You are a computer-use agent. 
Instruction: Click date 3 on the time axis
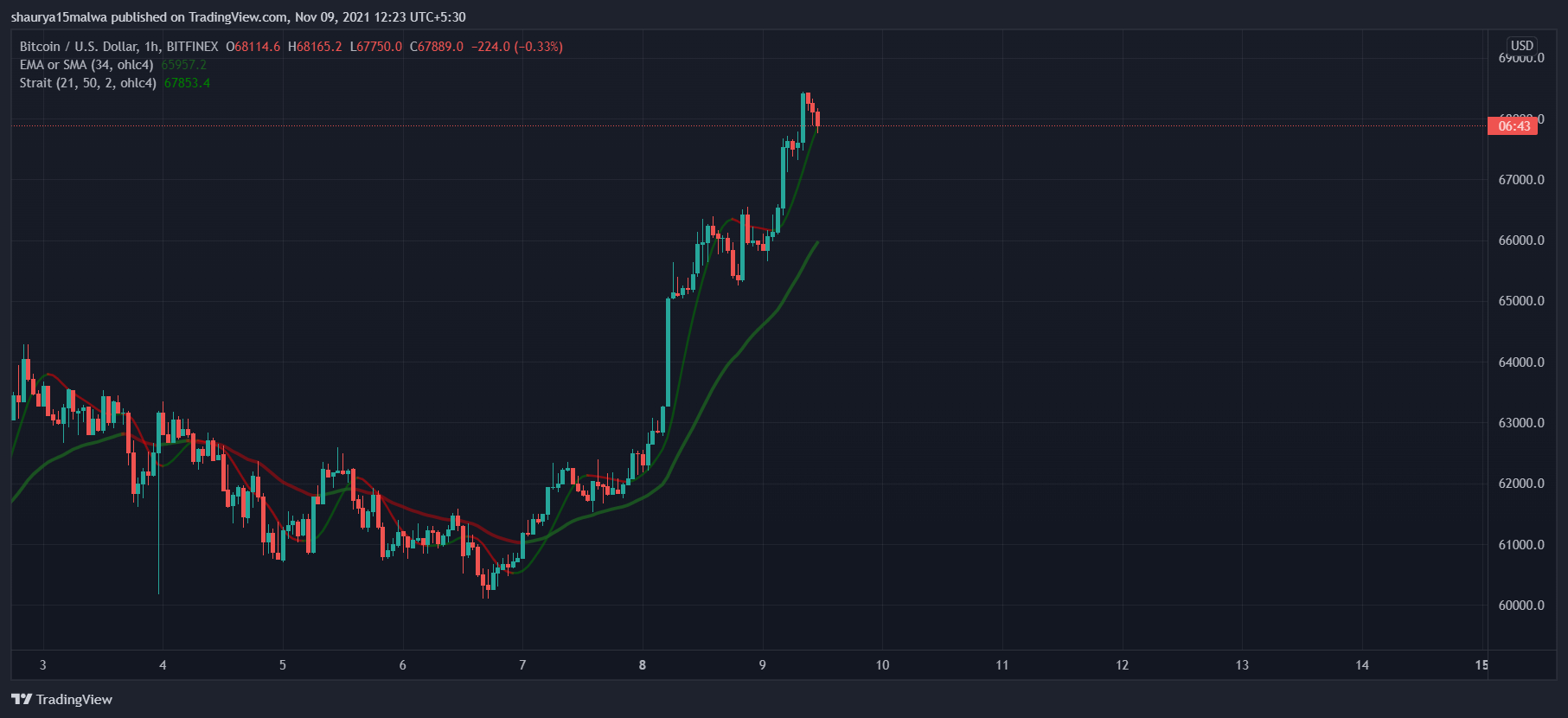pos(43,665)
